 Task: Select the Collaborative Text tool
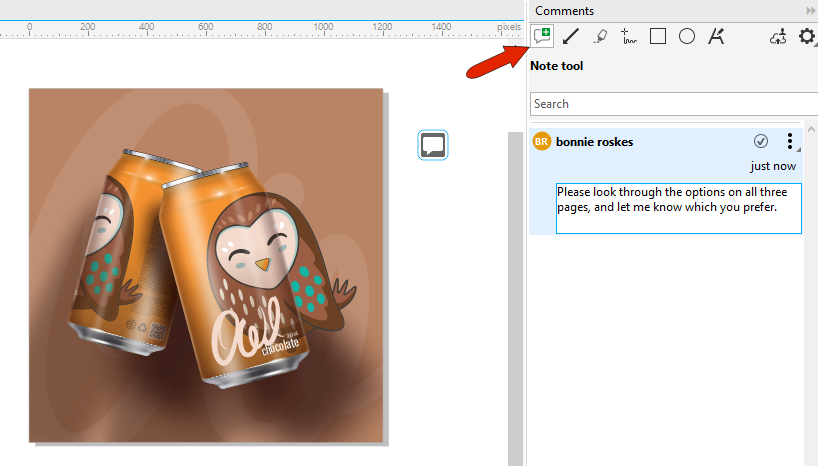(x=716, y=37)
